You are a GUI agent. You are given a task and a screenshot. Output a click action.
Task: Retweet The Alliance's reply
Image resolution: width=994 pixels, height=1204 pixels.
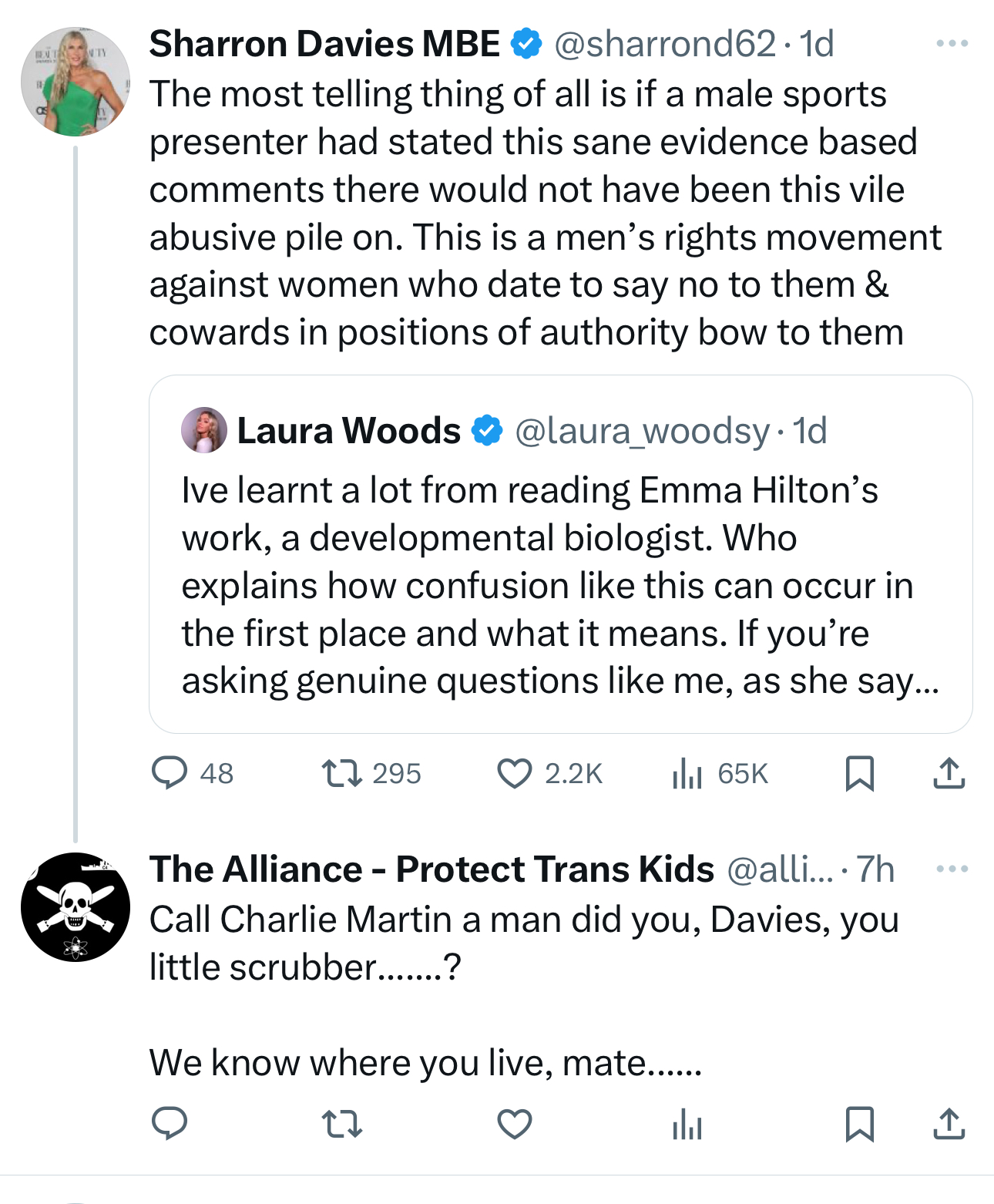point(341,1124)
